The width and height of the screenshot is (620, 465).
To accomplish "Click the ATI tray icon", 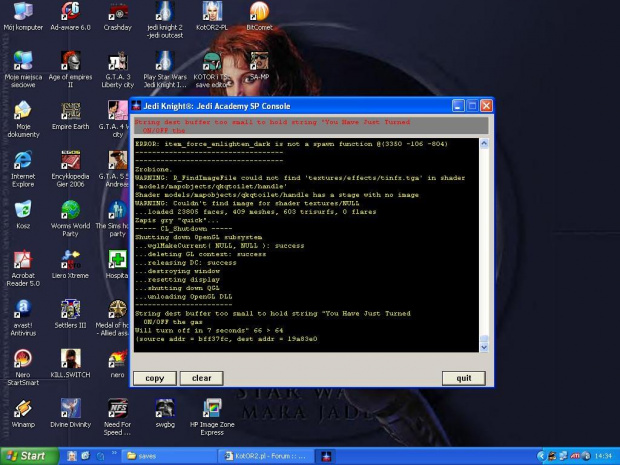I will coord(575,456).
